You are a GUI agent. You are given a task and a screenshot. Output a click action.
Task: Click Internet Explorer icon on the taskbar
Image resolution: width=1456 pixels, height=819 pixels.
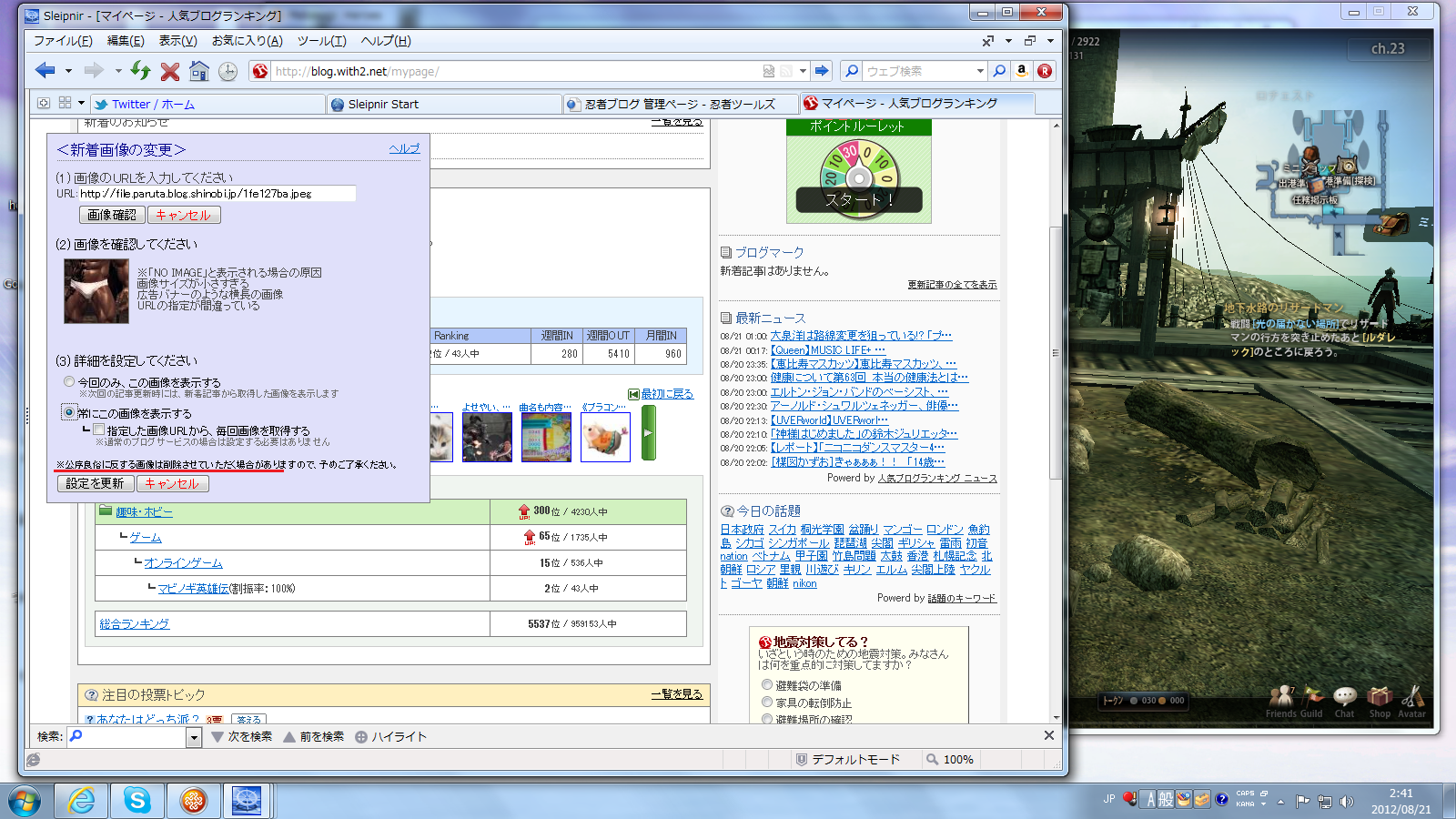point(82,801)
